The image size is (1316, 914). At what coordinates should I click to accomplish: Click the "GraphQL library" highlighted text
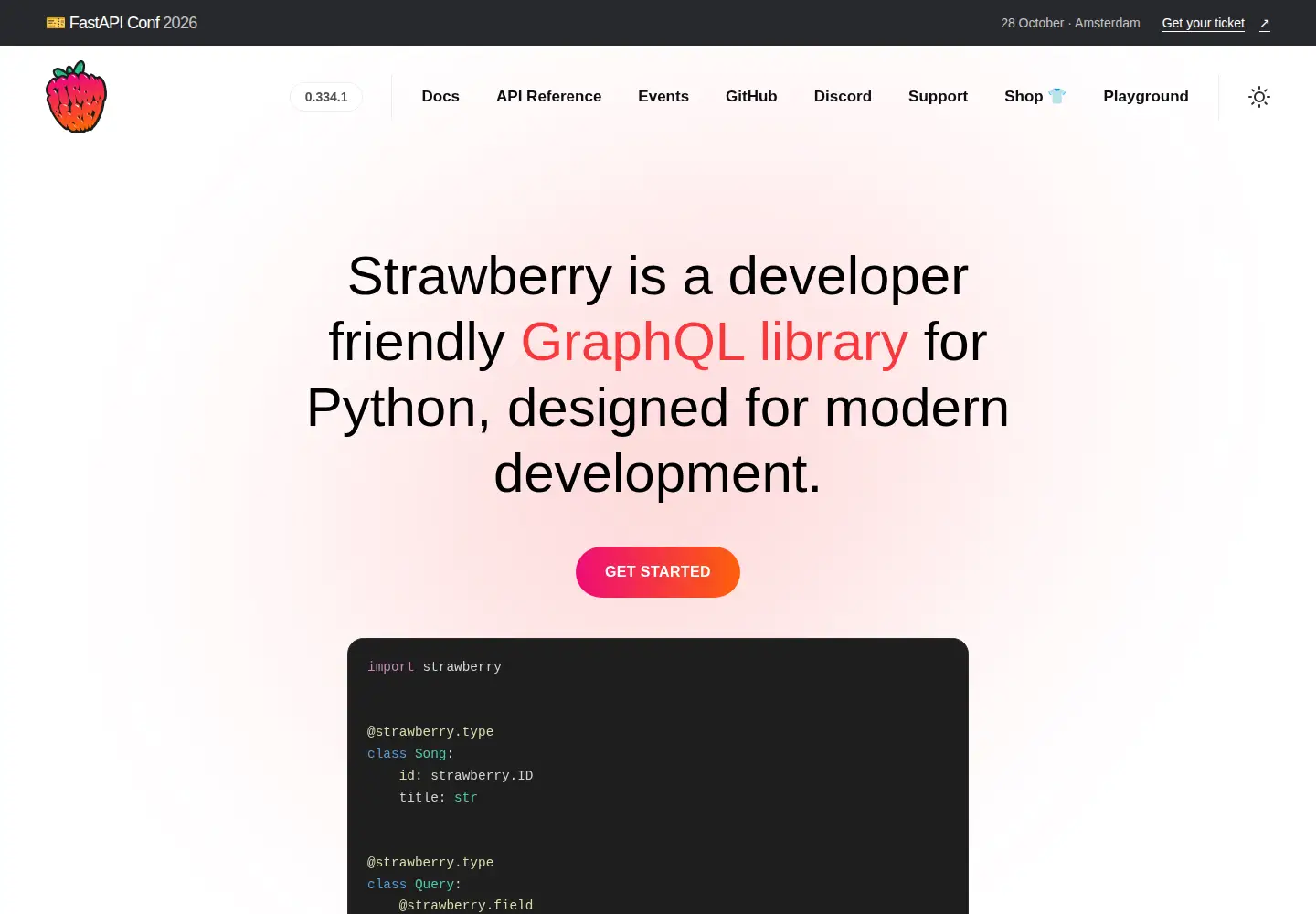click(x=715, y=342)
